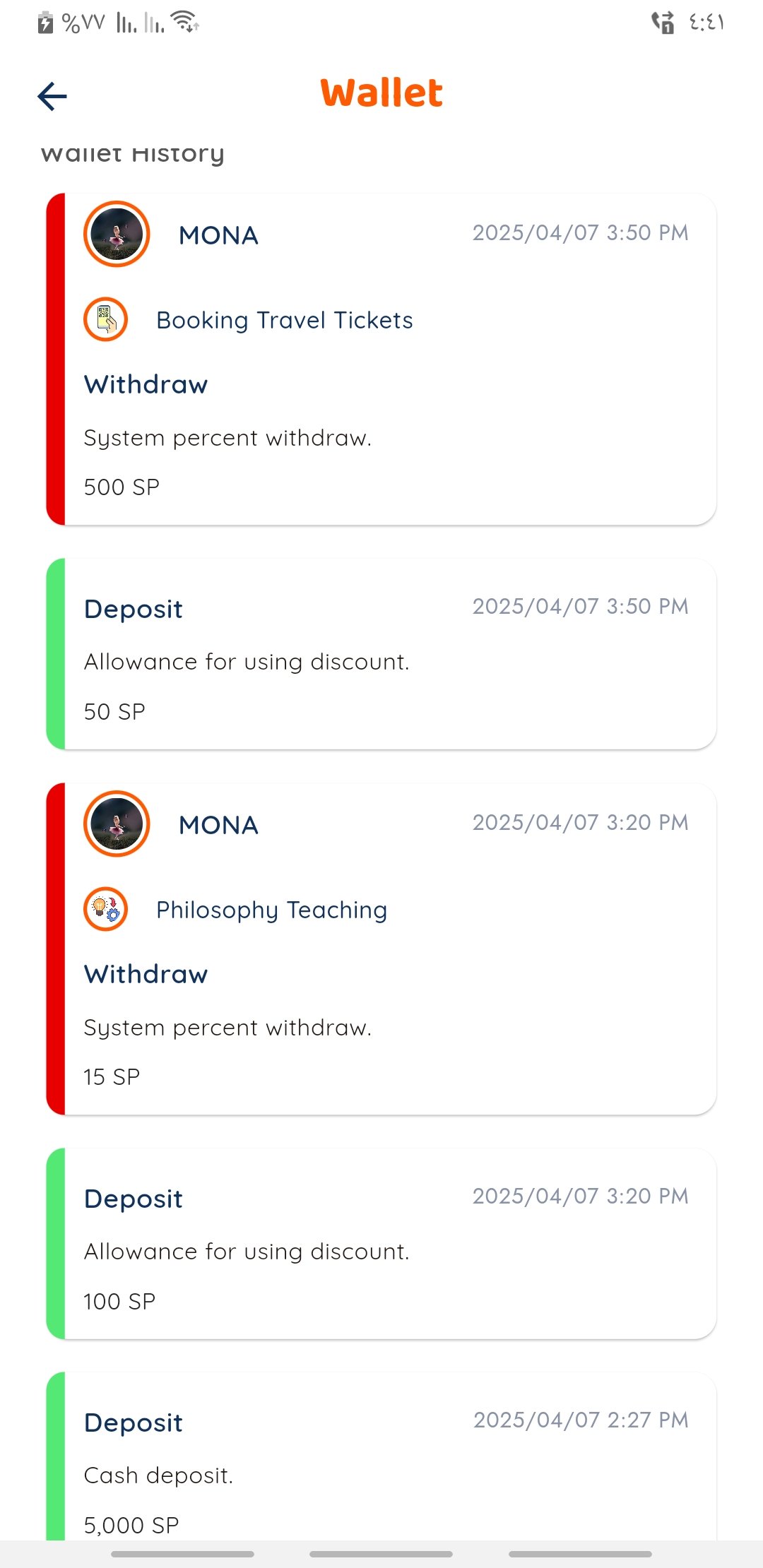
Task: Open the 500 SP system percent withdraw
Action: click(381, 359)
